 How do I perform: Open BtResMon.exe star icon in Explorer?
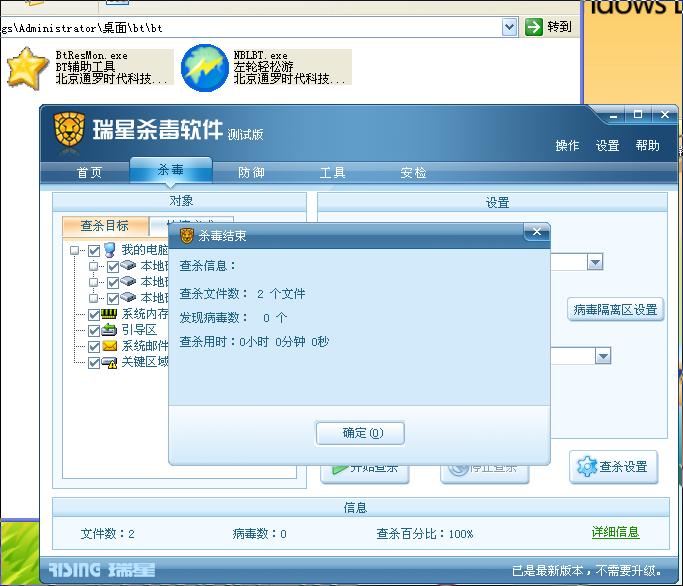[x=27, y=68]
